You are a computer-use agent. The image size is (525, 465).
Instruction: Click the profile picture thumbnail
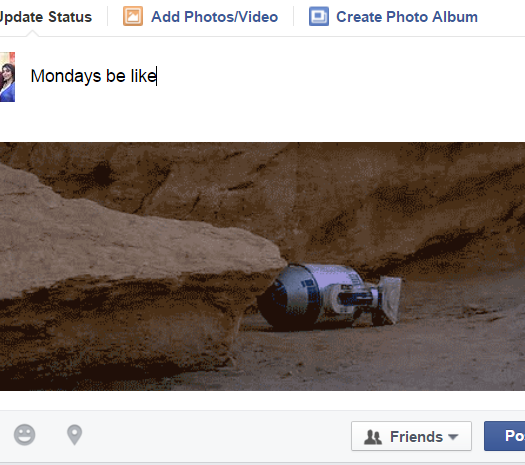point(7,77)
